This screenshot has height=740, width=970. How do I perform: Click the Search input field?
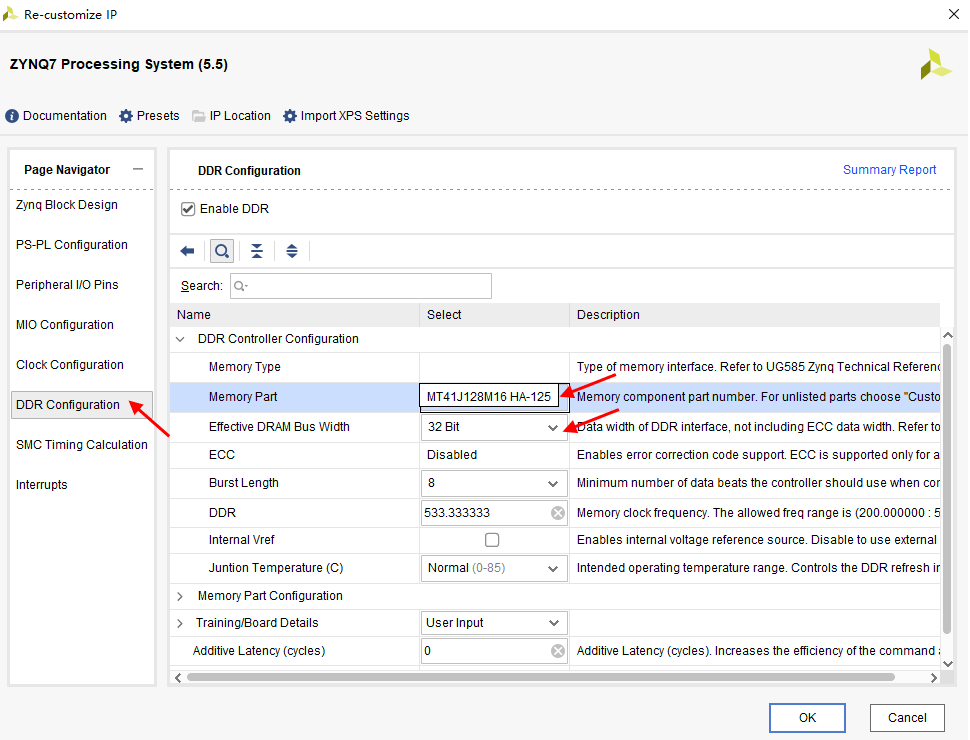[x=361, y=286]
